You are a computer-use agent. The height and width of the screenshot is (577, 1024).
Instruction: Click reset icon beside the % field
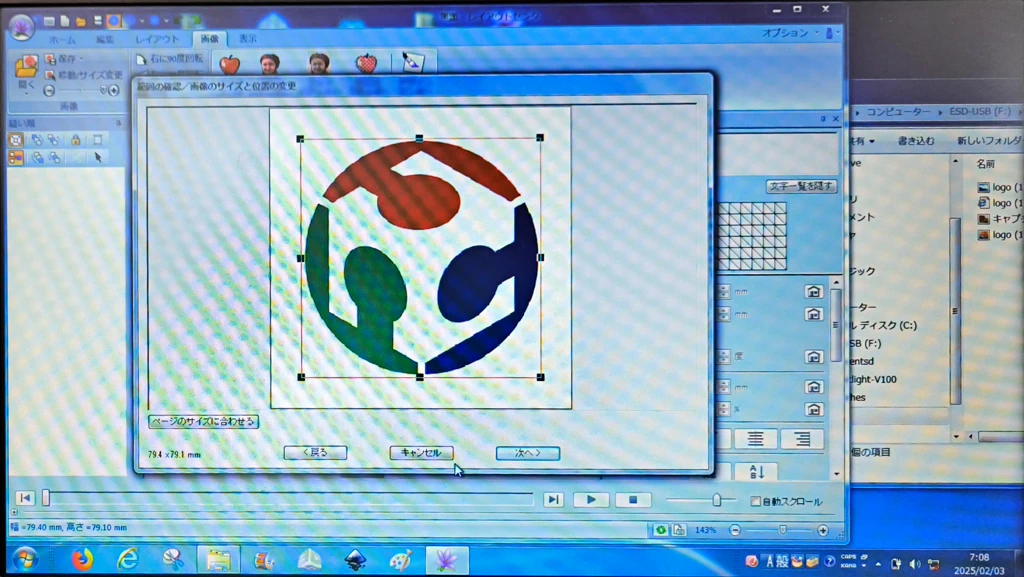[813, 409]
